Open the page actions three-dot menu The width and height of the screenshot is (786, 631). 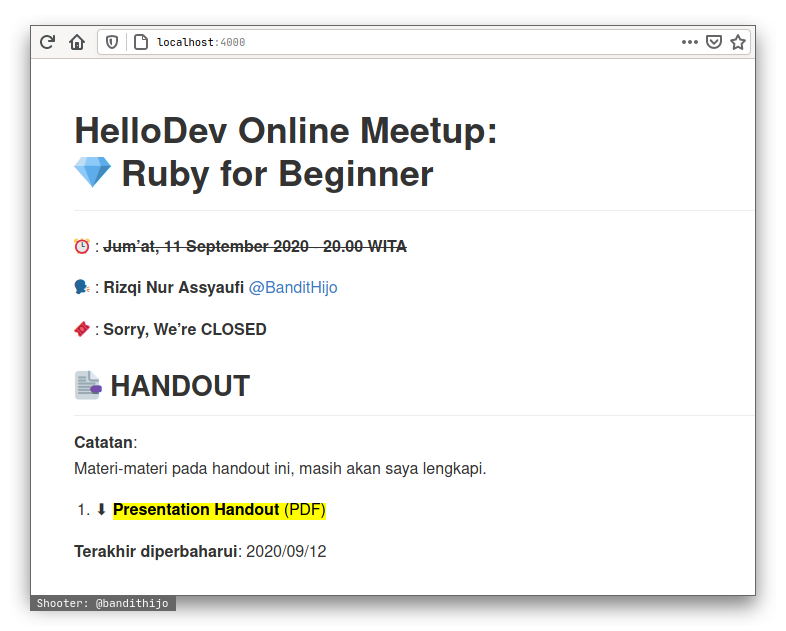(x=689, y=42)
